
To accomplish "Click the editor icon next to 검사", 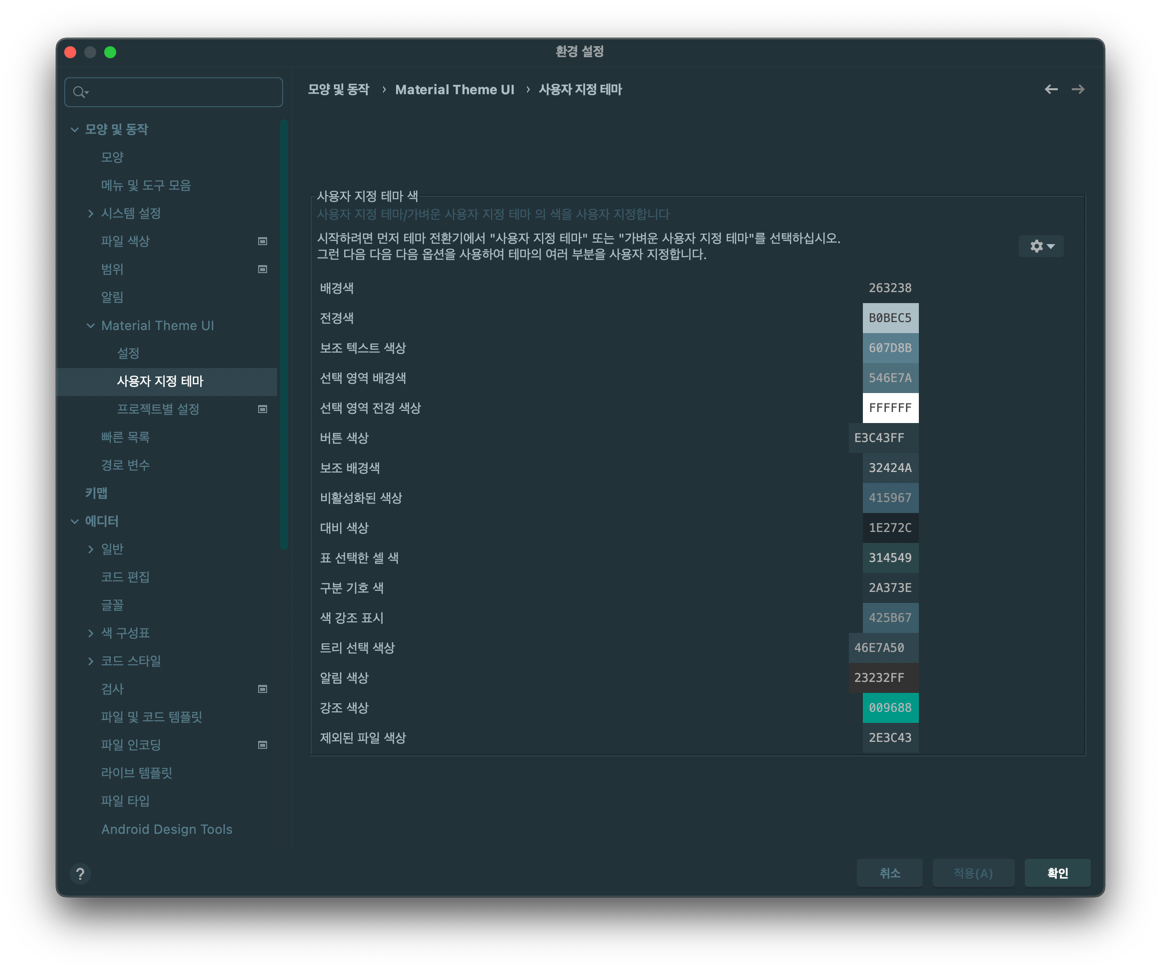I will tap(262, 688).
